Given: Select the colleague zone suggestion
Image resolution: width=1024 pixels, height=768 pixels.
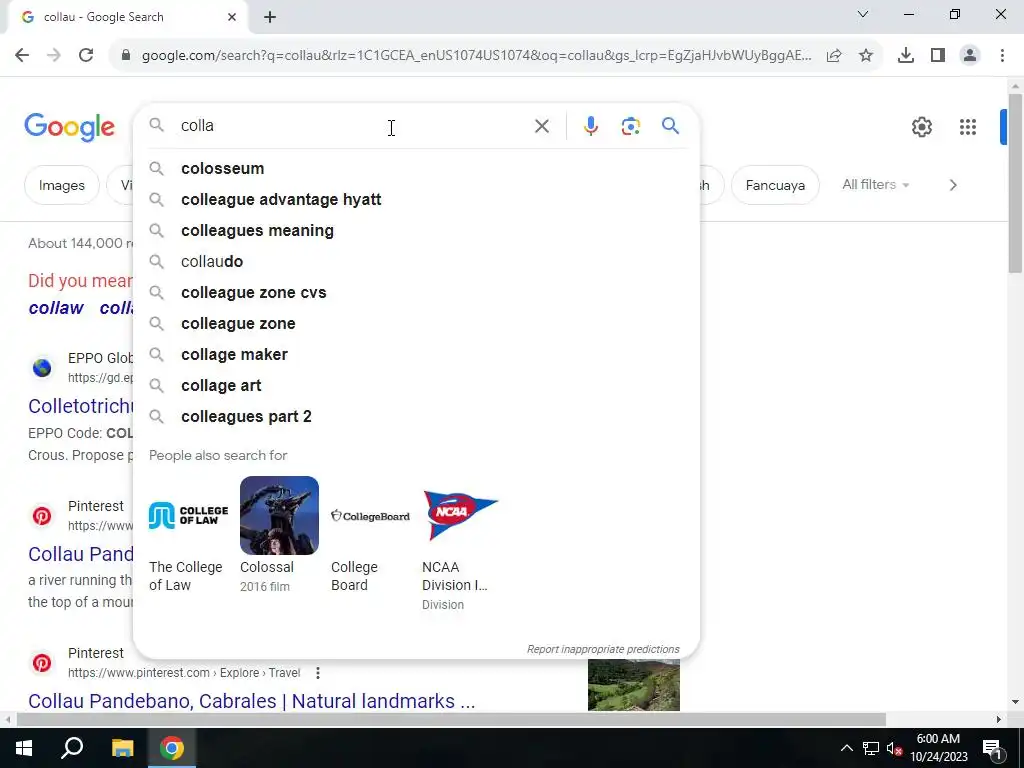Looking at the screenshot, I should coord(416,324).
